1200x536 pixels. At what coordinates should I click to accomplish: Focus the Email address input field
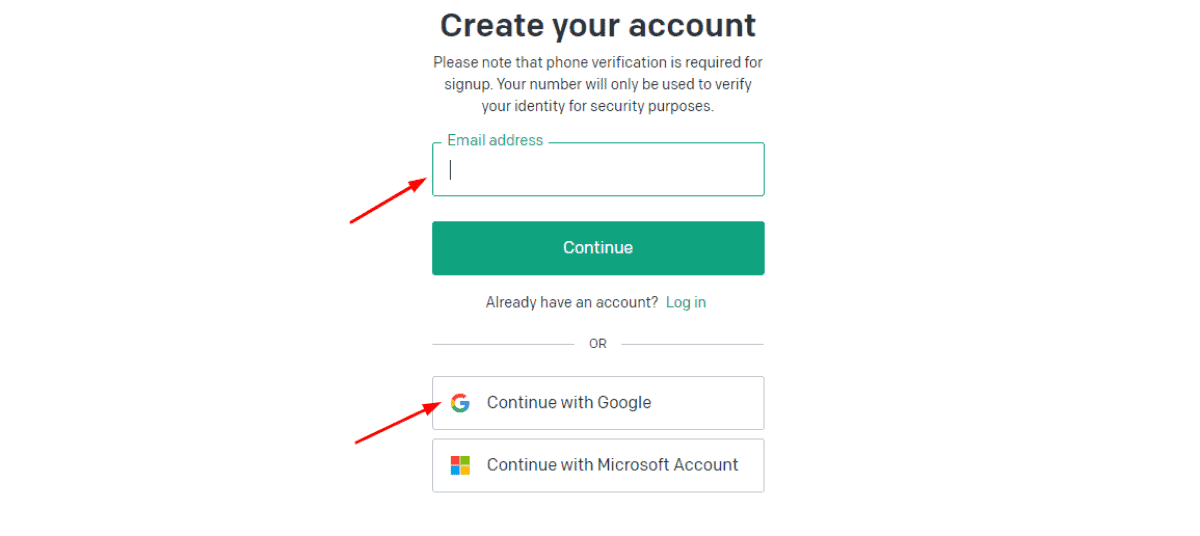click(x=598, y=169)
